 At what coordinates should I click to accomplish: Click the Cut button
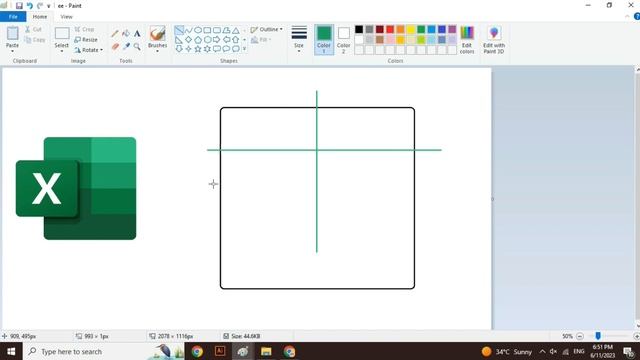click(33, 29)
